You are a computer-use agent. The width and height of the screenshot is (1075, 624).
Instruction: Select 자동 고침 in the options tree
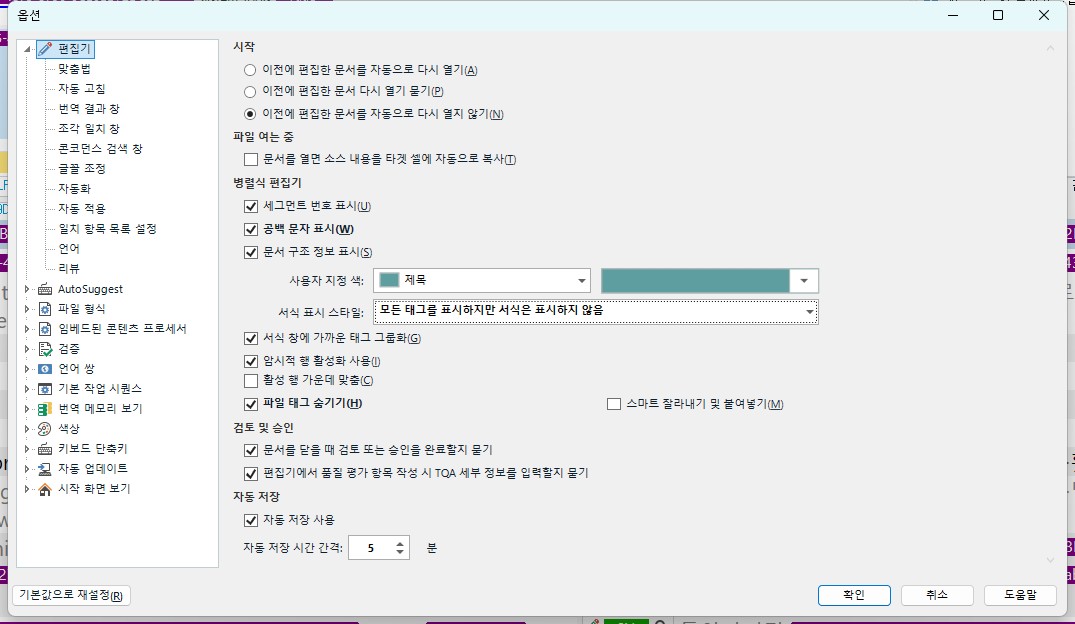81,88
